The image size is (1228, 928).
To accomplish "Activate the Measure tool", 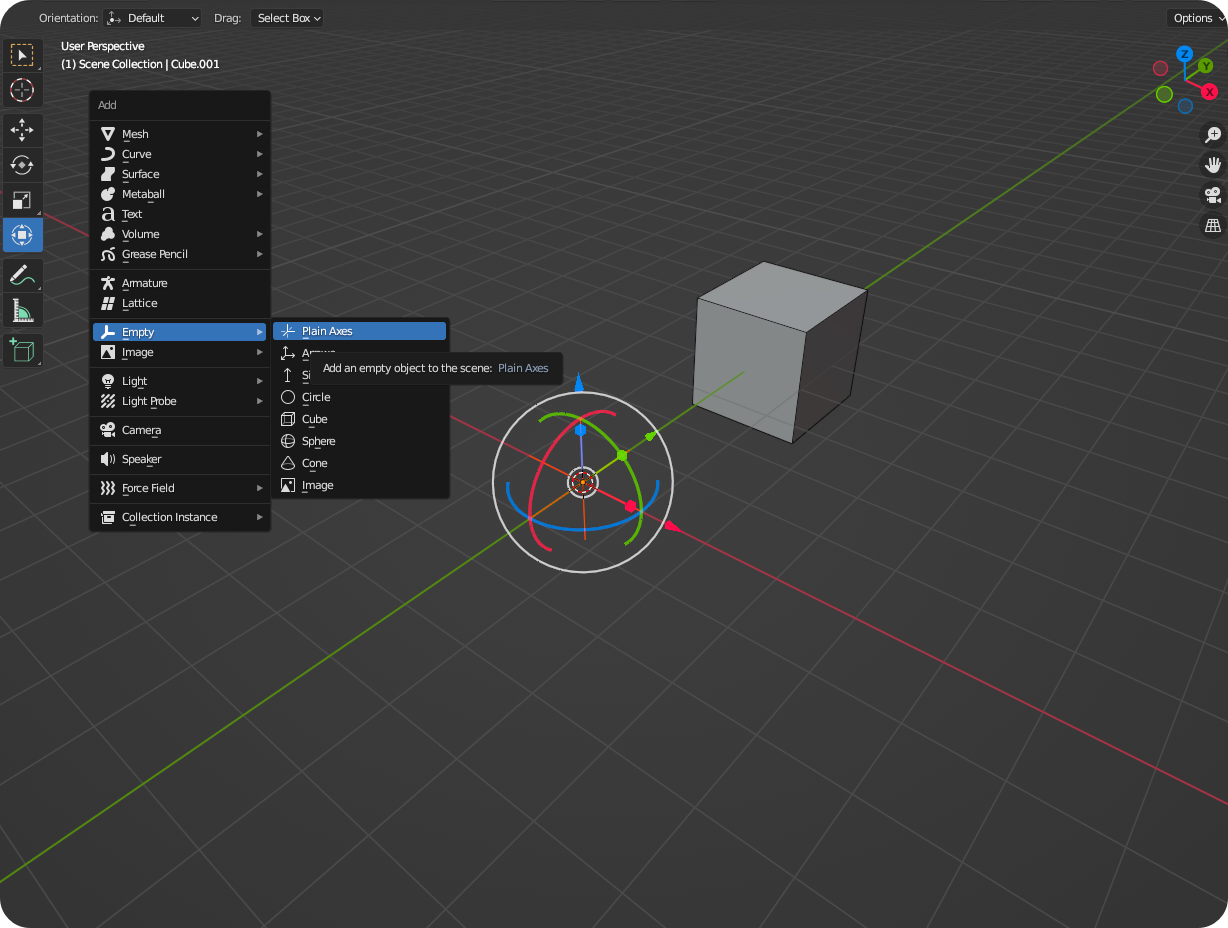I will (x=22, y=310).
